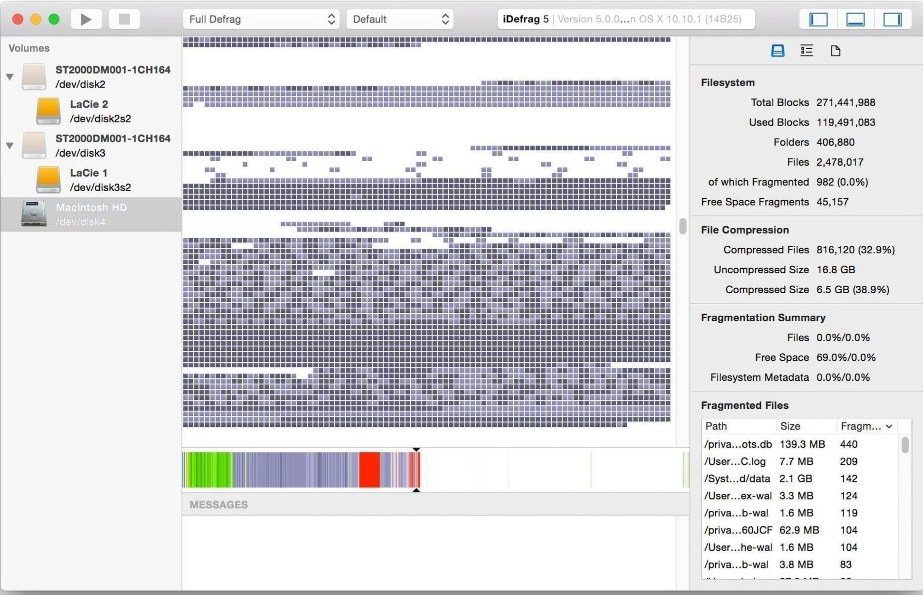Open the Full Defrag algorithm dropdown
Viewport: 923px width, 595px height.
[261, 19]
